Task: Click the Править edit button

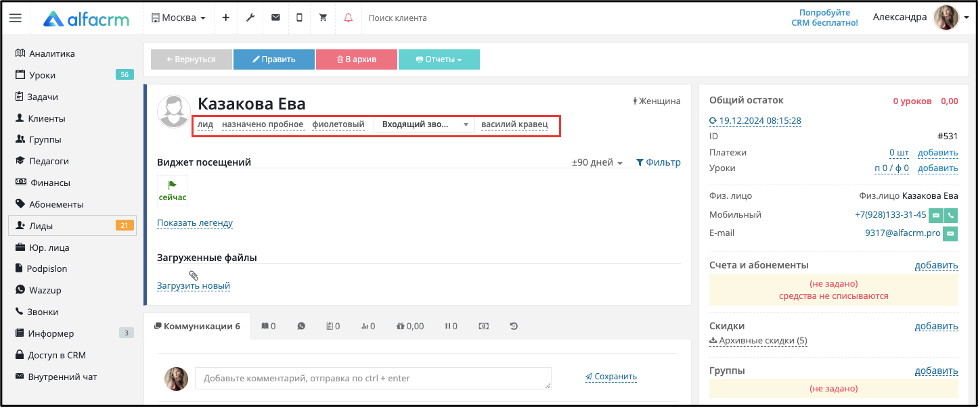Action: point(273,59)
